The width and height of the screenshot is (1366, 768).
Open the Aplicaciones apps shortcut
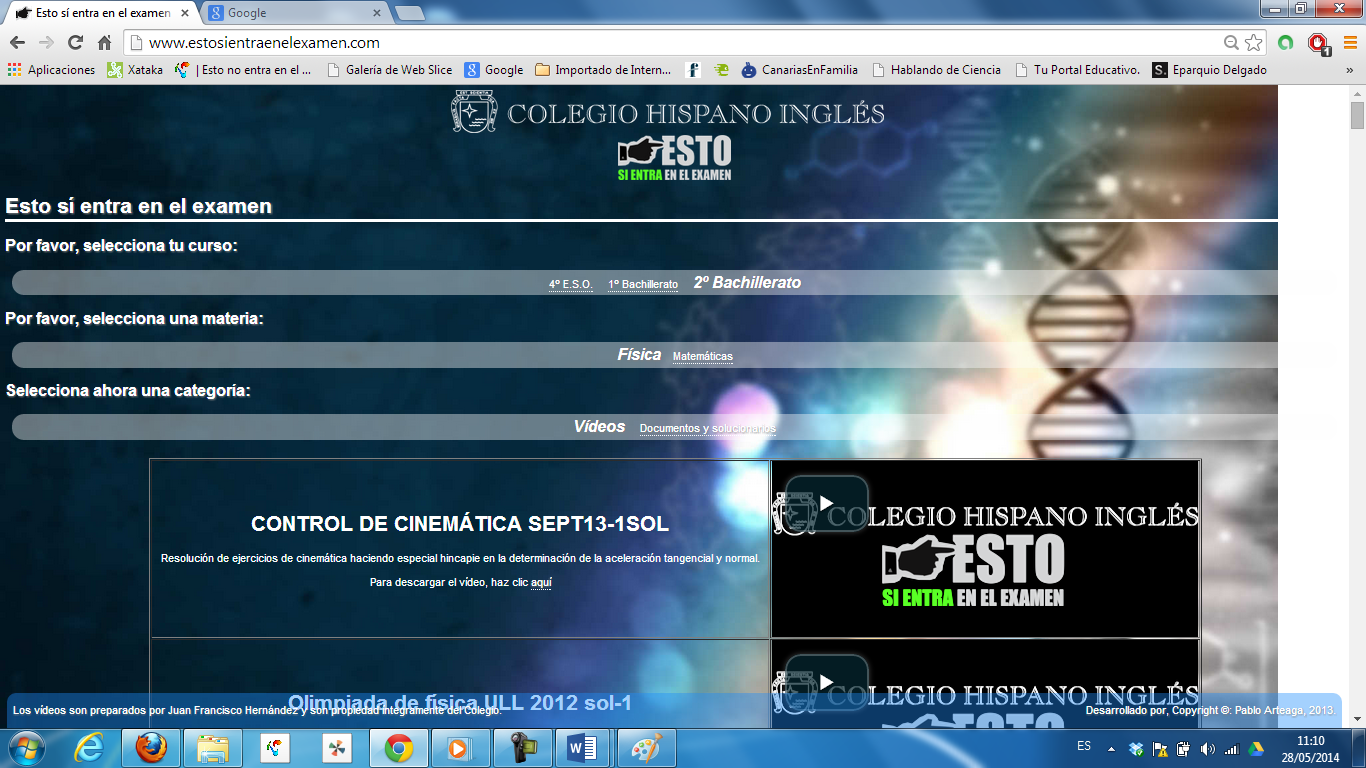point(51,70)
